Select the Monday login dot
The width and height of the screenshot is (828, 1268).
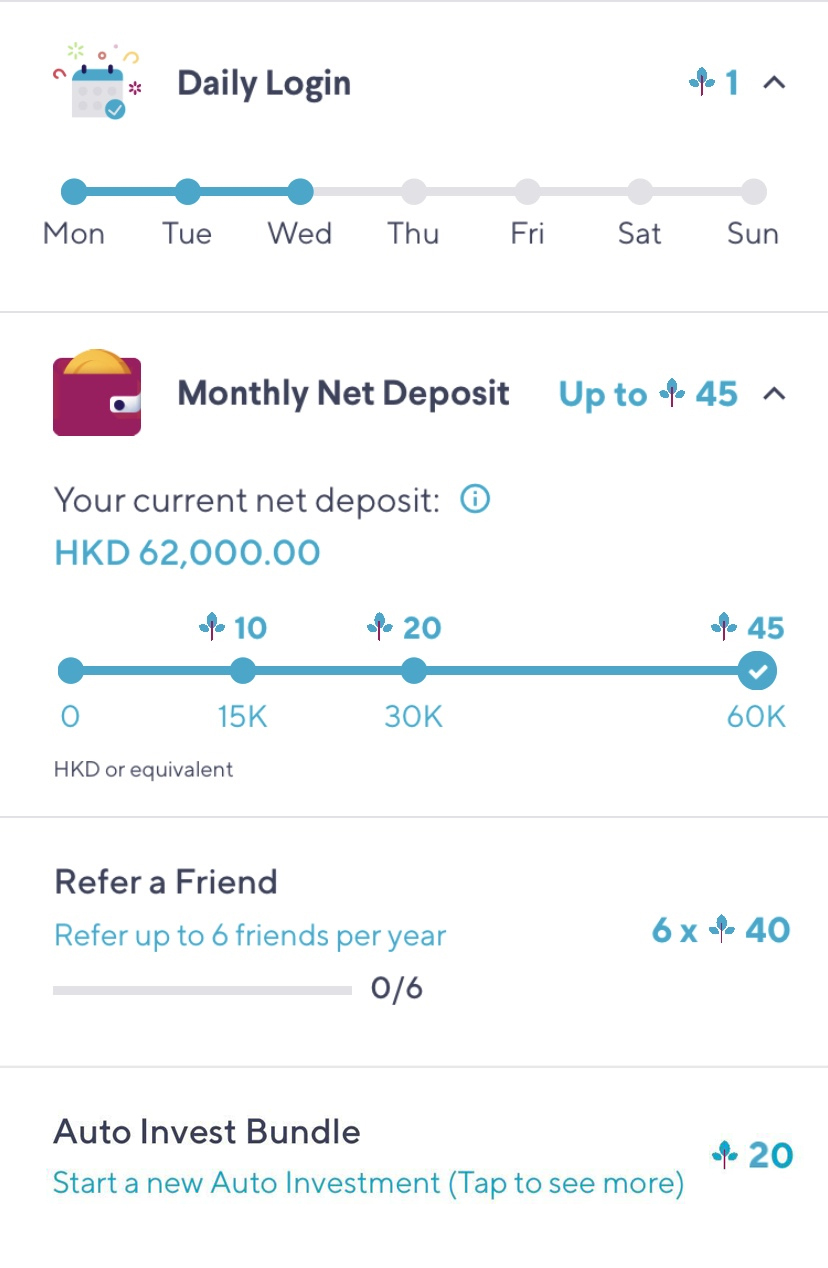click(x=73, y=191)
